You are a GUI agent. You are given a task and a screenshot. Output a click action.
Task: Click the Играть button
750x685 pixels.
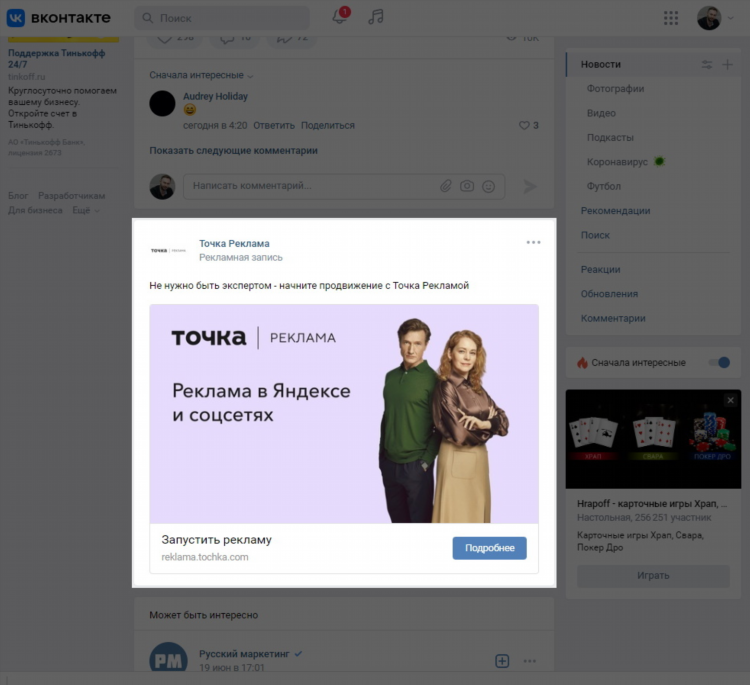[x=653, y=576]
